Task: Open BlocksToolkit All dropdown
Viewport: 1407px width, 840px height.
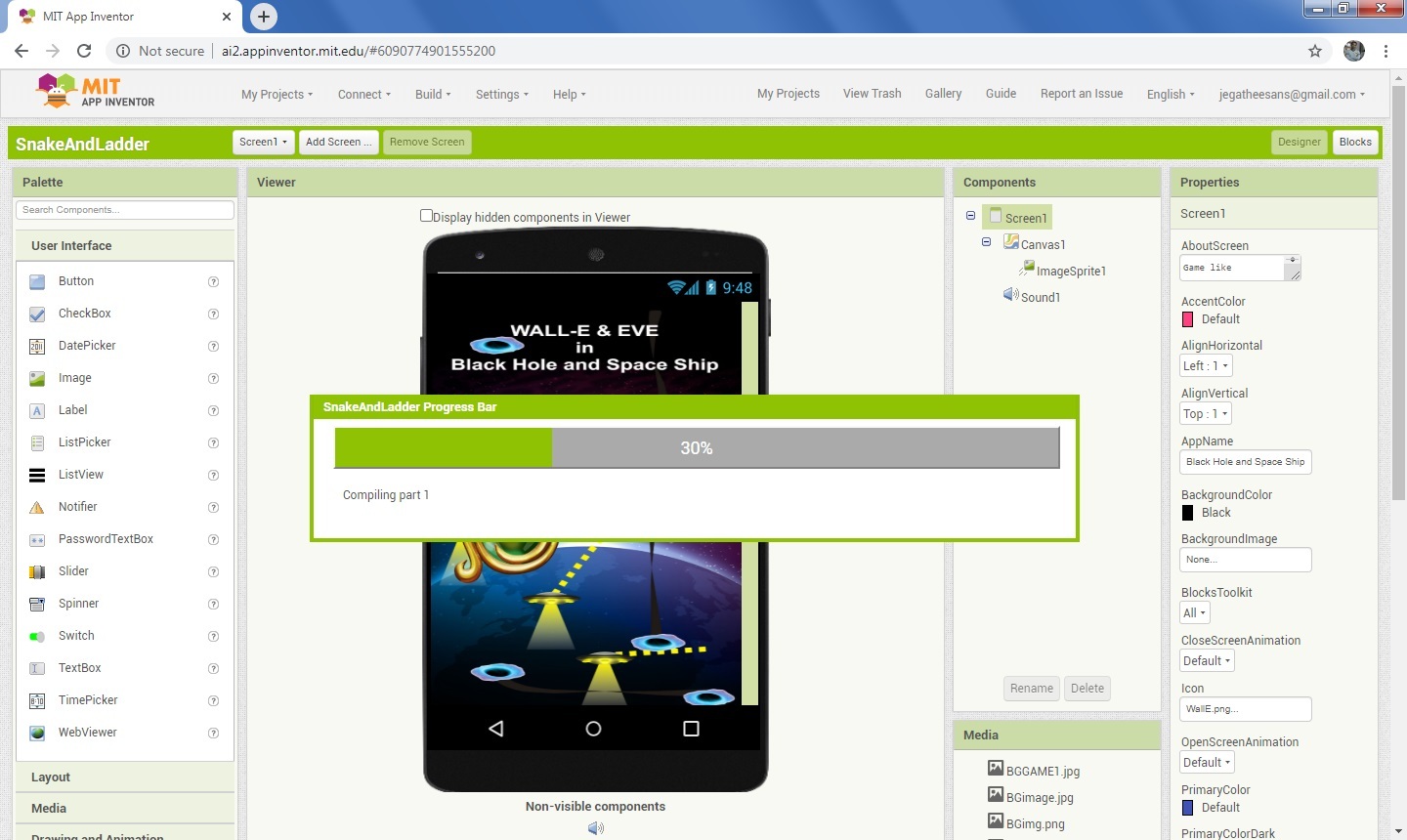Action: click(x=1195, y=613)
